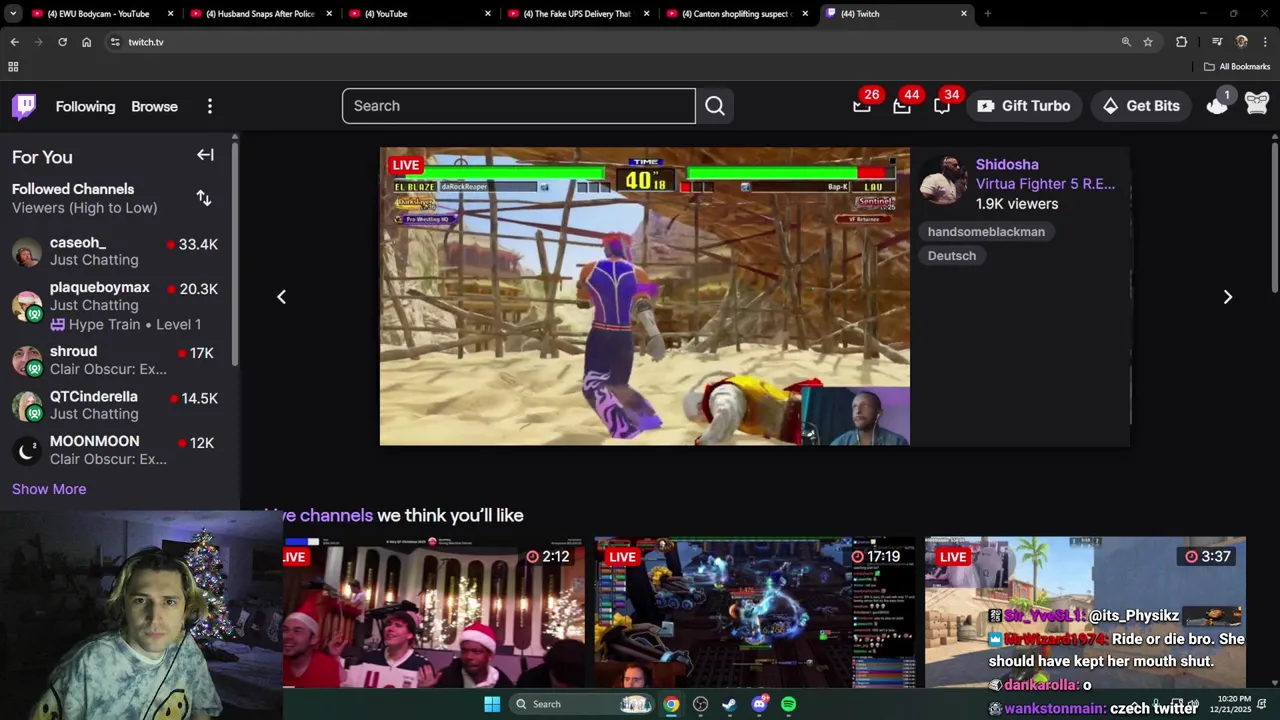Viewport: 1280px width, 720px height.
Task: Open a new browser tab
Action: [987, 14]
